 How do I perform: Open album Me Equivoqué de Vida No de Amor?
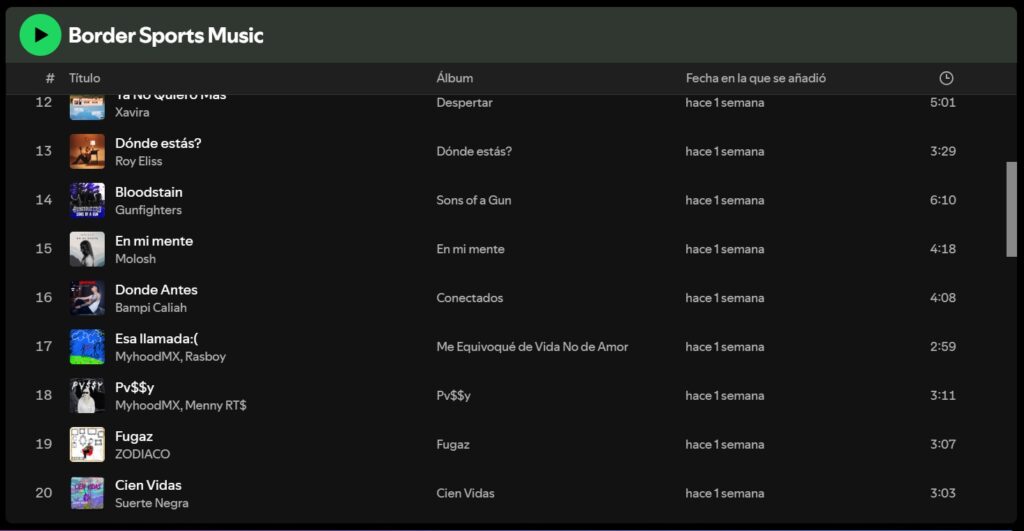532,347
